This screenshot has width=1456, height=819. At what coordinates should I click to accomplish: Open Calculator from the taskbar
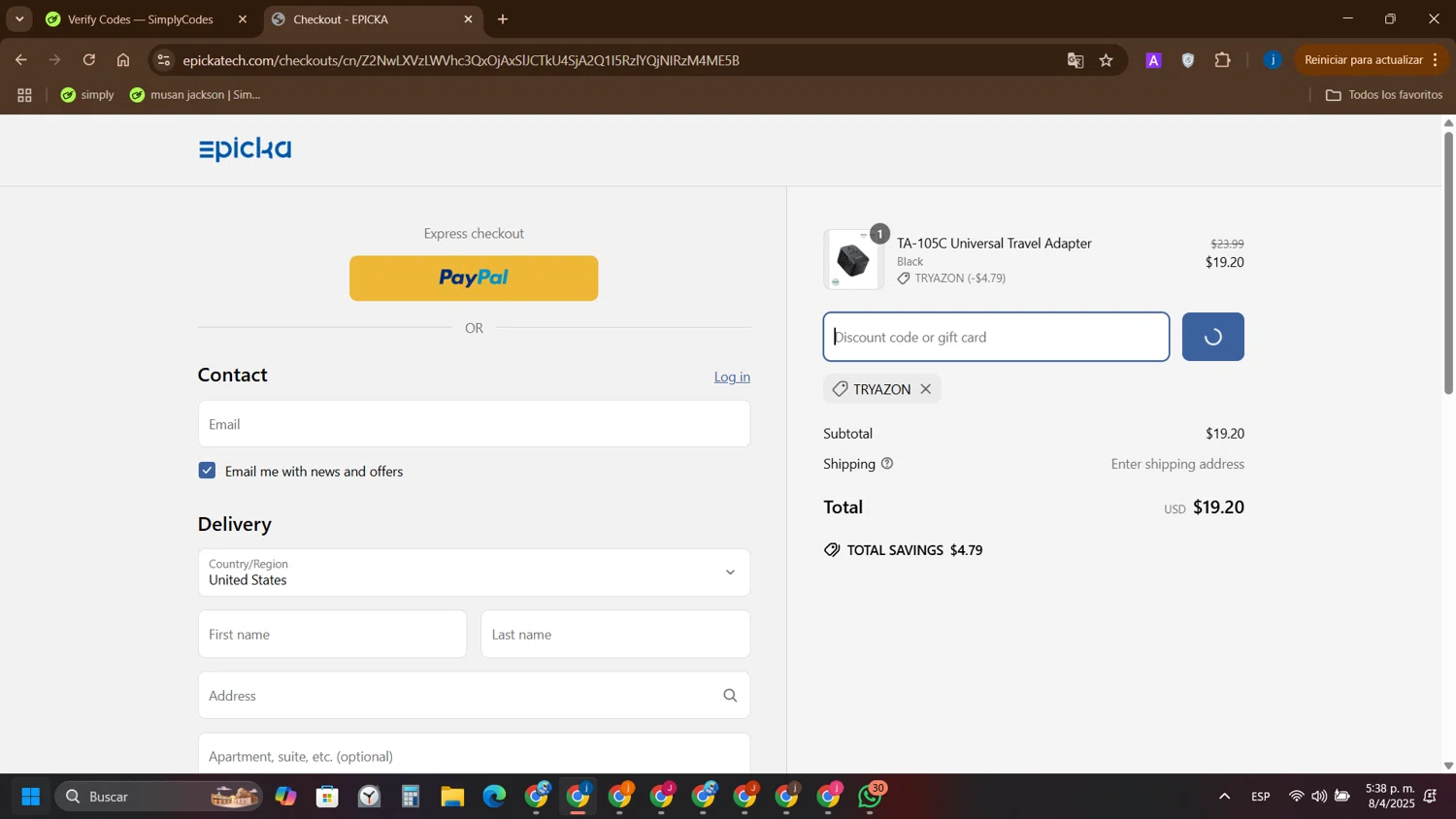411,797
